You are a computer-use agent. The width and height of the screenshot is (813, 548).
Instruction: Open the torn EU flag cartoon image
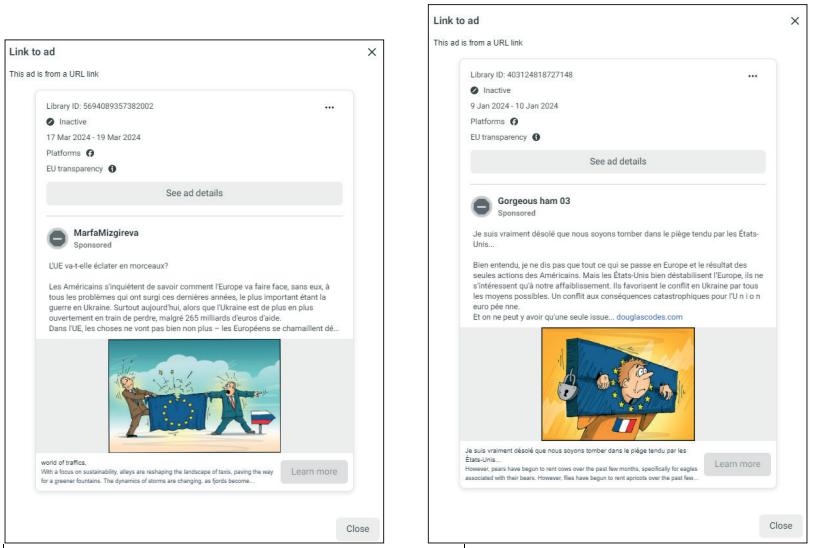(194, 396)
